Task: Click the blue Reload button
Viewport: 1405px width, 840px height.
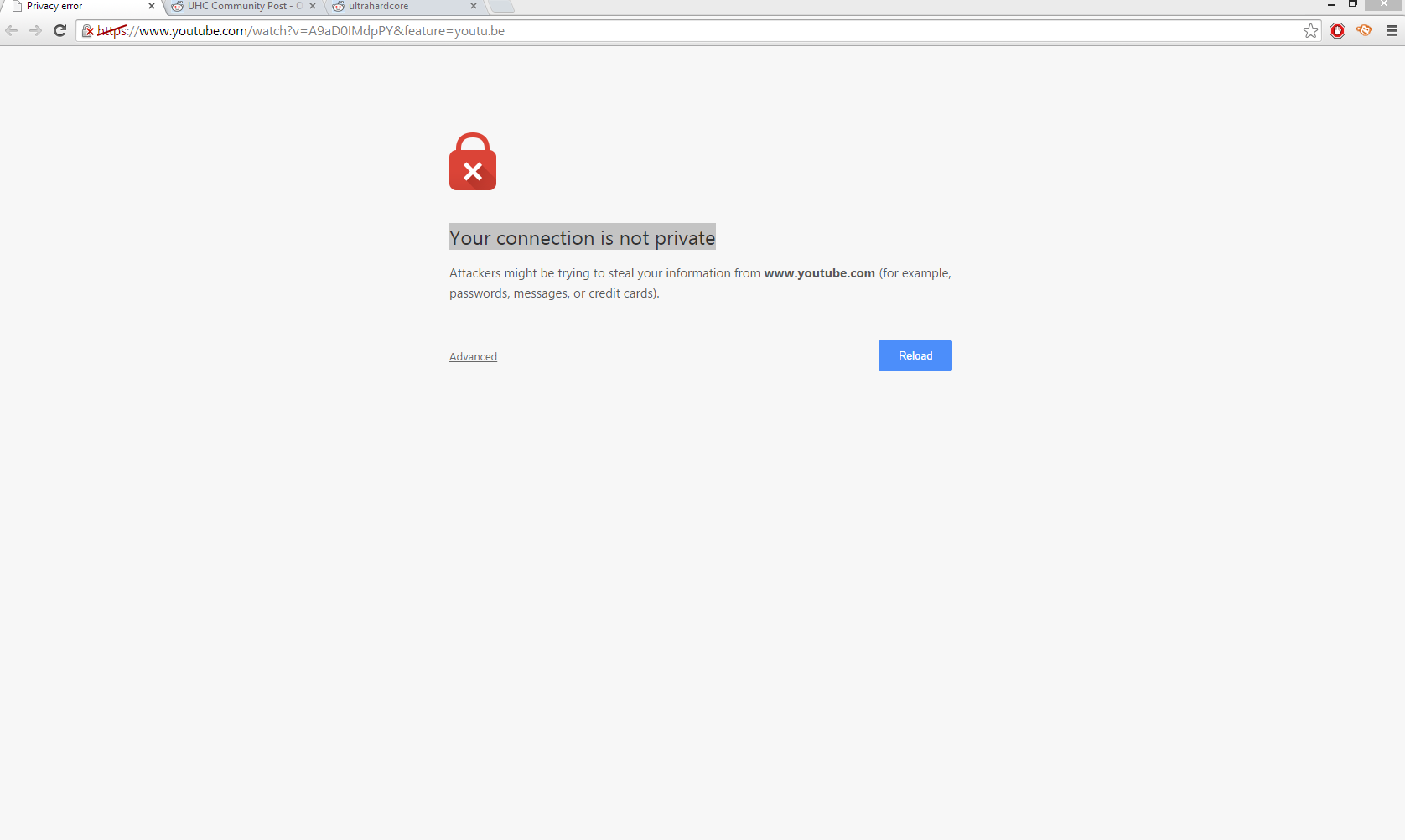Action: 915,355
